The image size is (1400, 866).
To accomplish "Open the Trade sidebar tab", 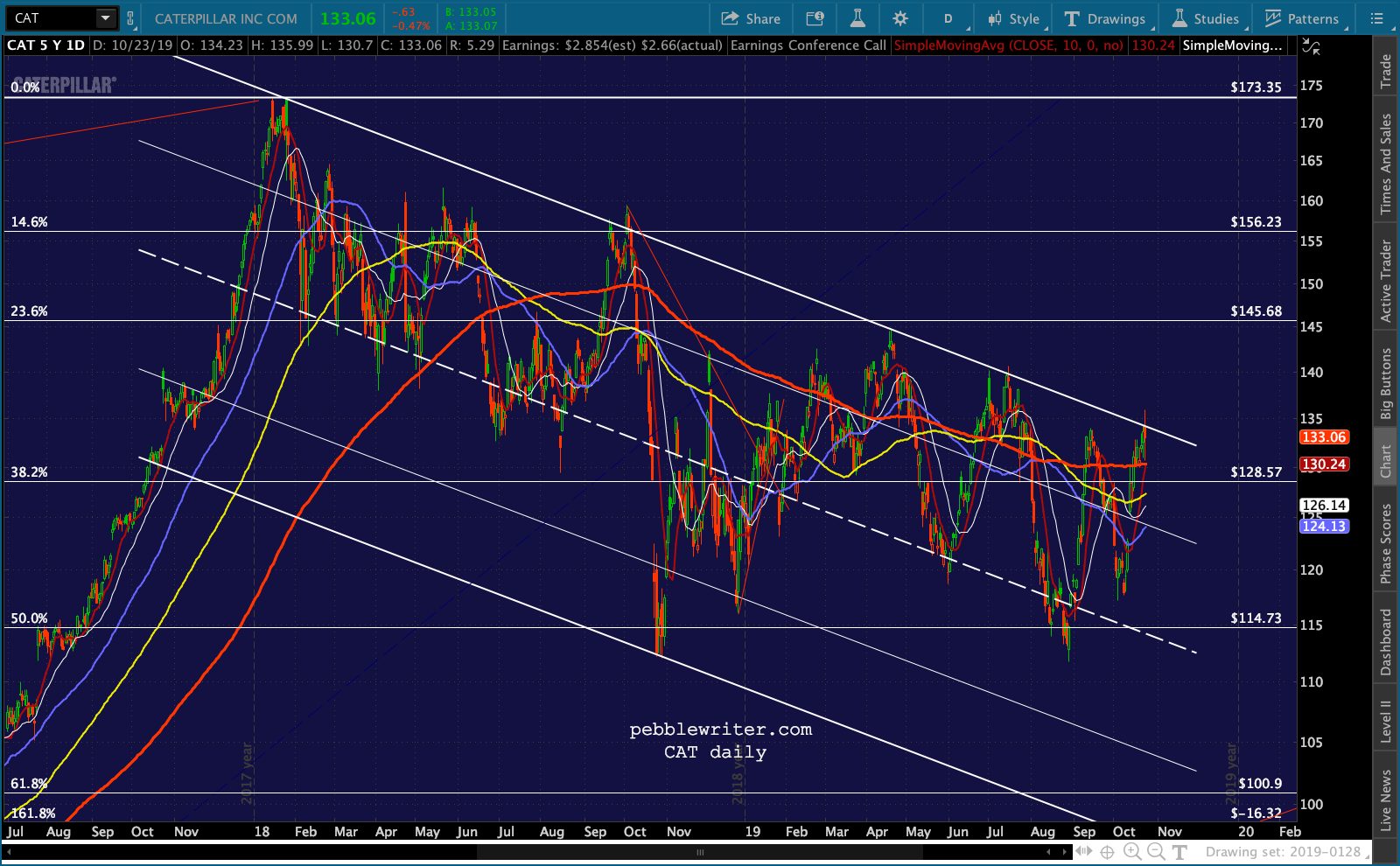I will 1386,71.
